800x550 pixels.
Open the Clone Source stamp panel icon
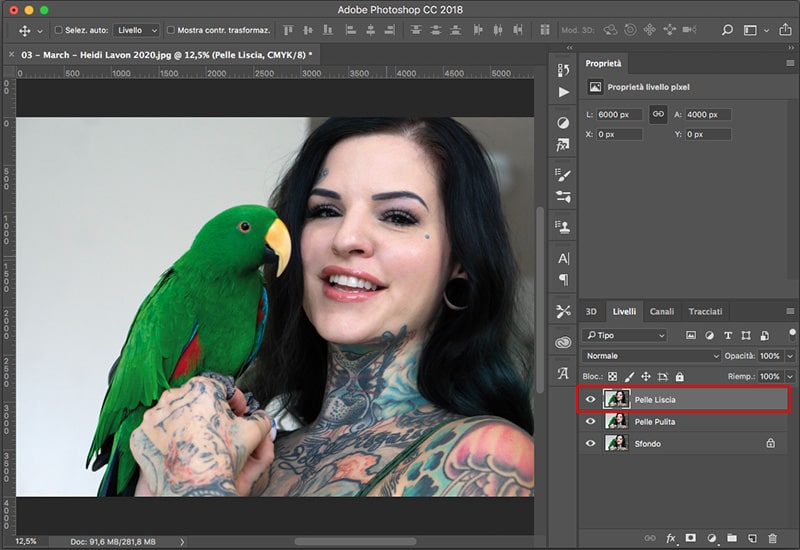[x=563, y=227]
